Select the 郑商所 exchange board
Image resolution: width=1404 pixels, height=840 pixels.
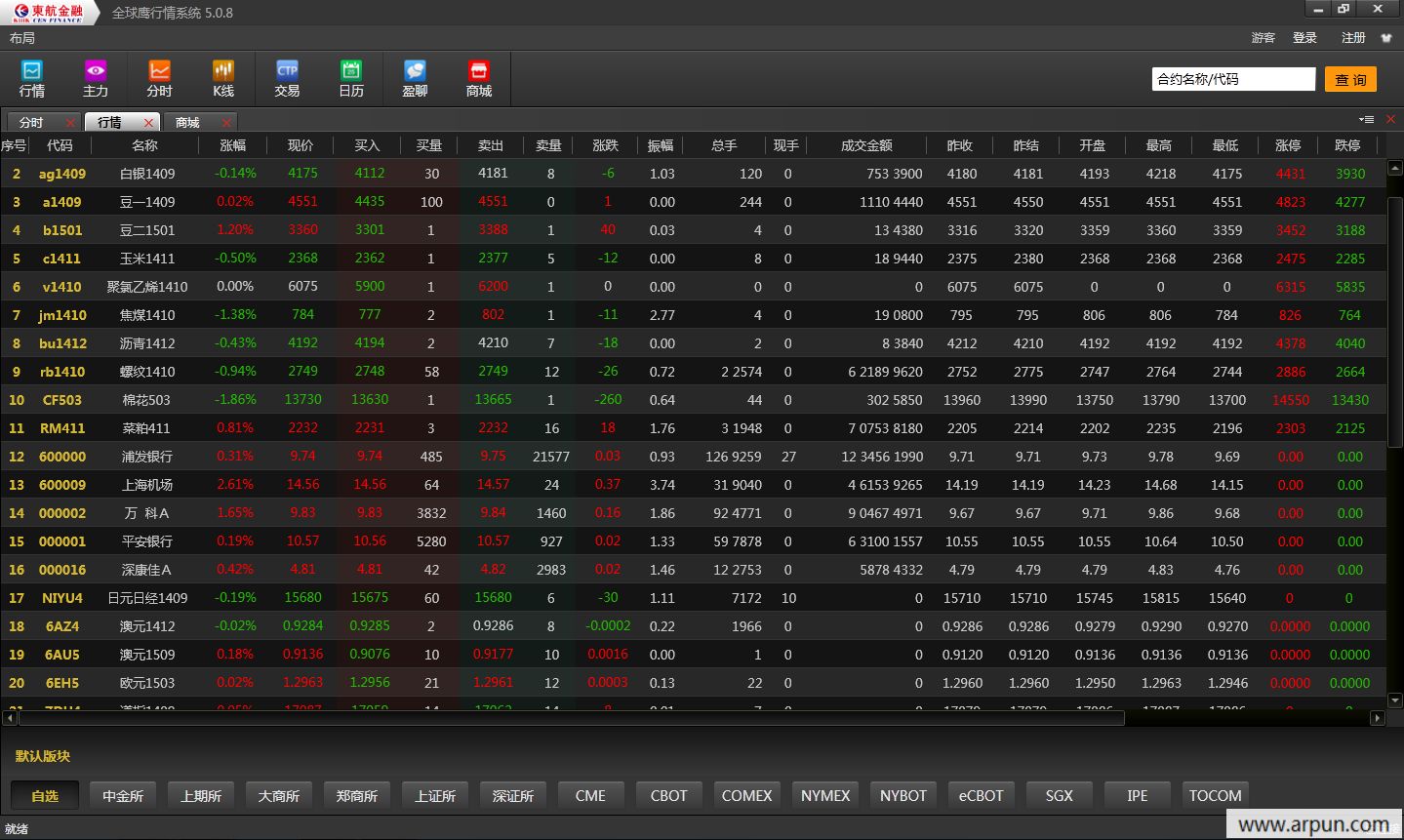click(x=357, y=796)
